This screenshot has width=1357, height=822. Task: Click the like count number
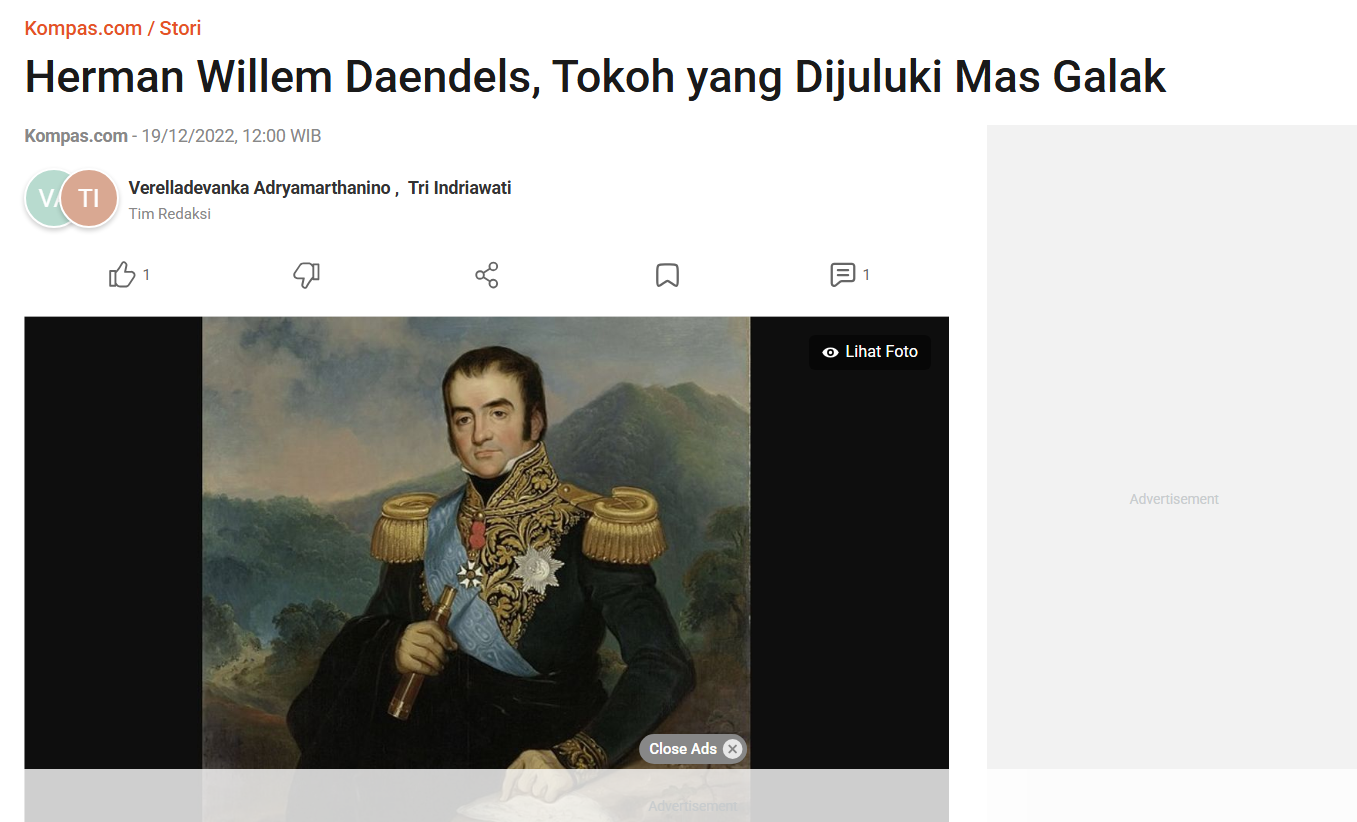[x=146, y=275]
